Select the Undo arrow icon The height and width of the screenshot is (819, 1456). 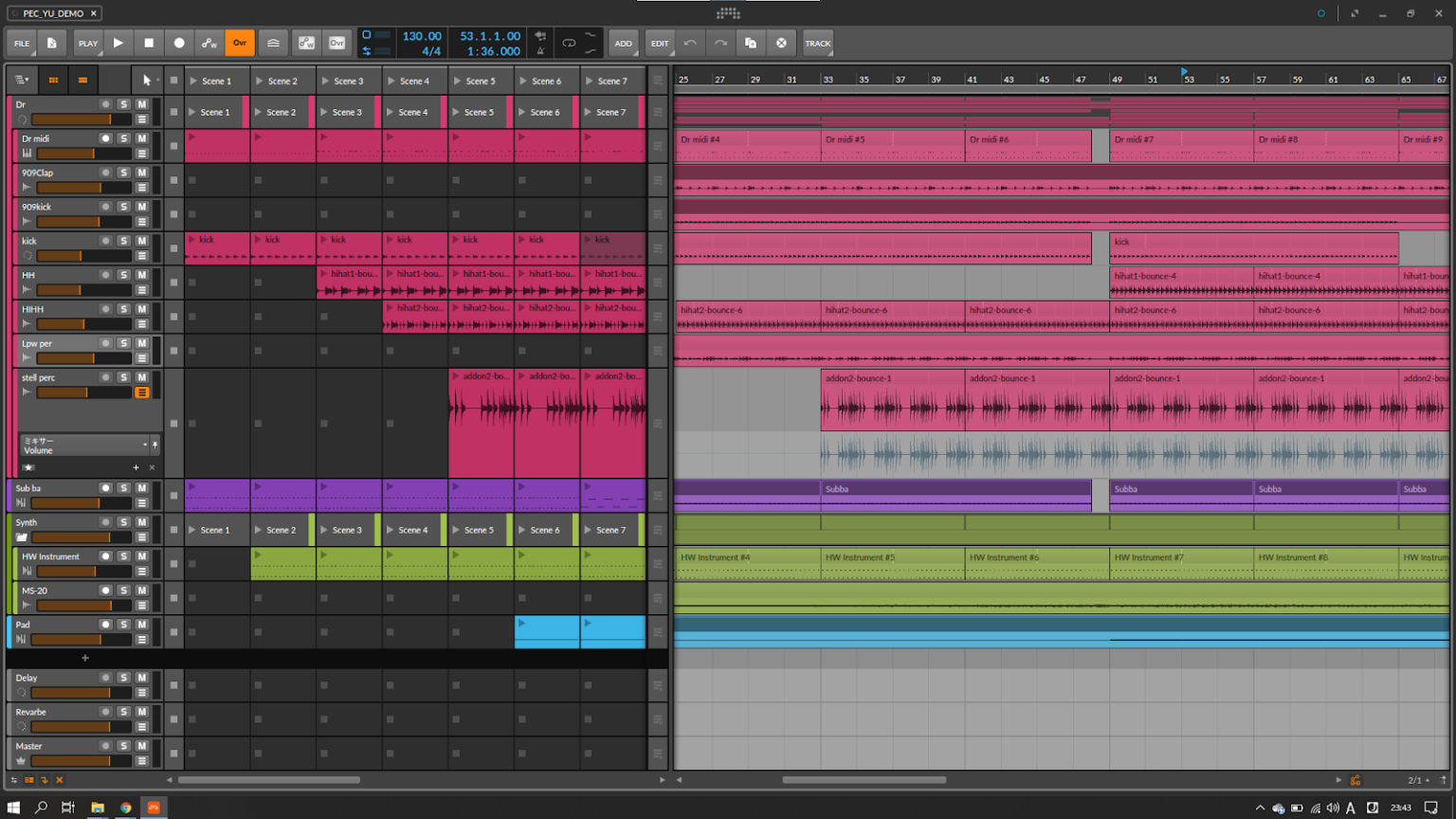point(689,43)
